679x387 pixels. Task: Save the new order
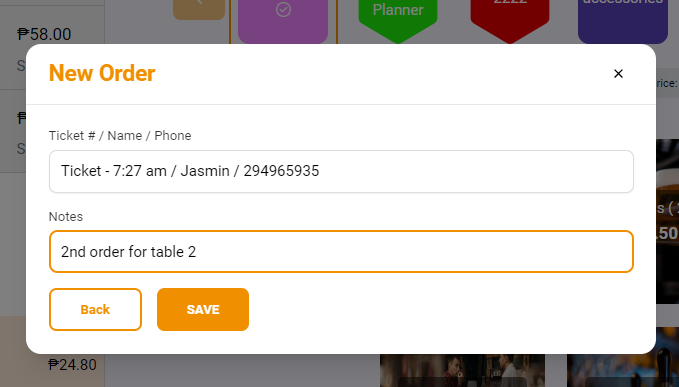(x=203, y=310)
